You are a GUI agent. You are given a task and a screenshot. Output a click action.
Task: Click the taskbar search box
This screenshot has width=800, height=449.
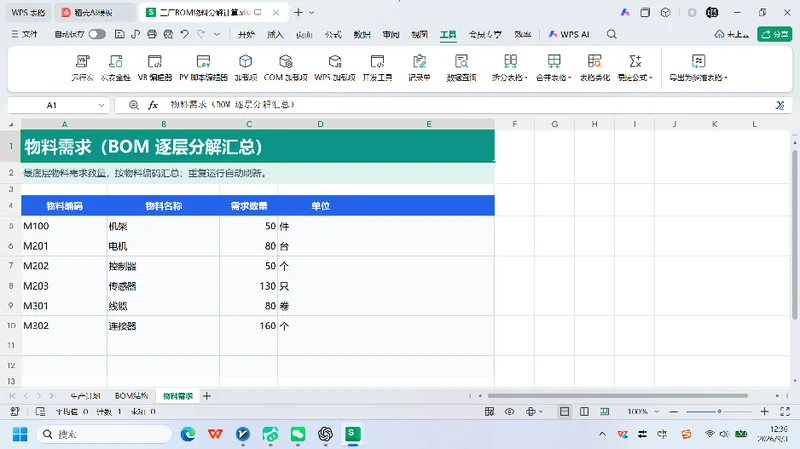104,434
